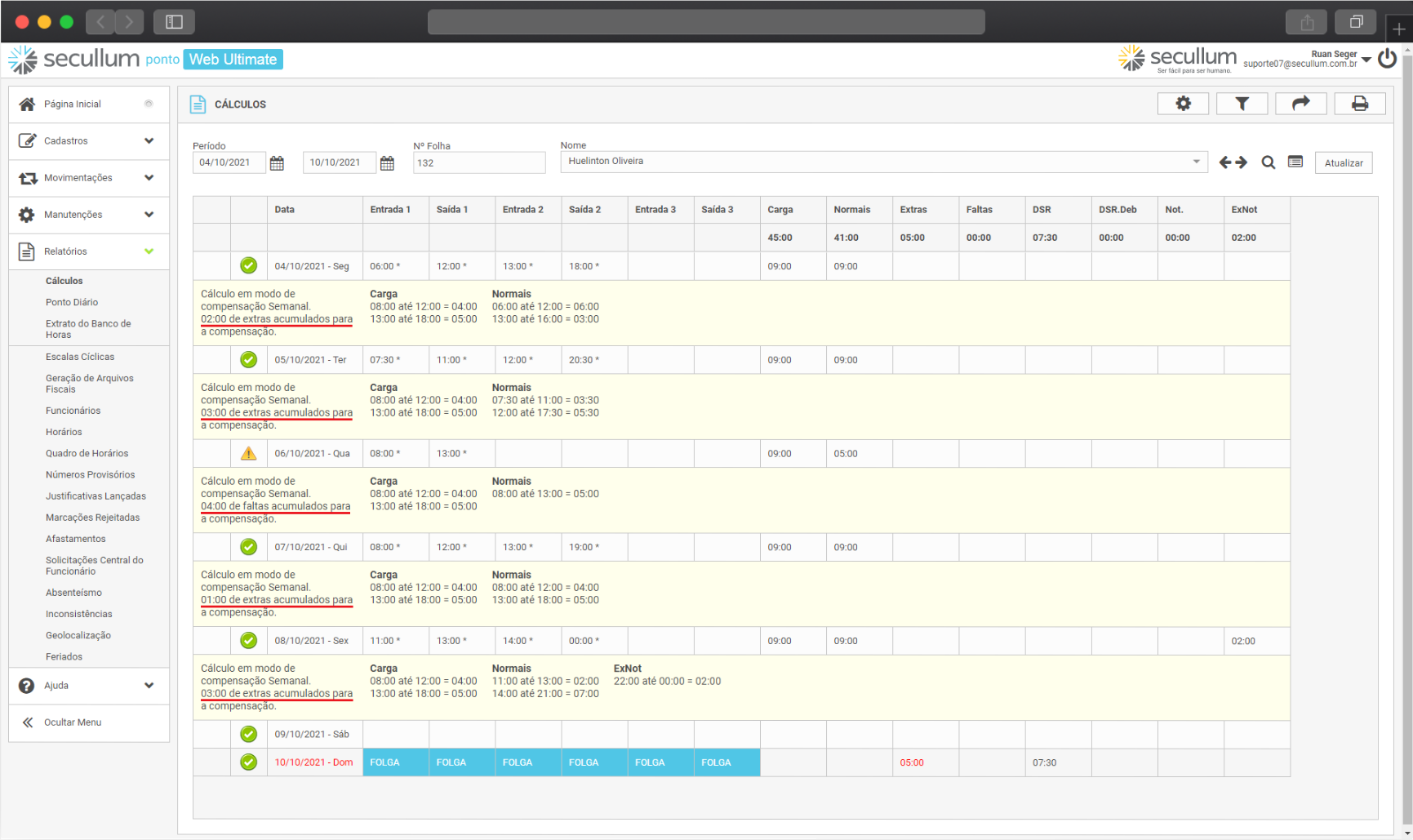
Task: Open the start date calendar picker
Action: [277, 163]
